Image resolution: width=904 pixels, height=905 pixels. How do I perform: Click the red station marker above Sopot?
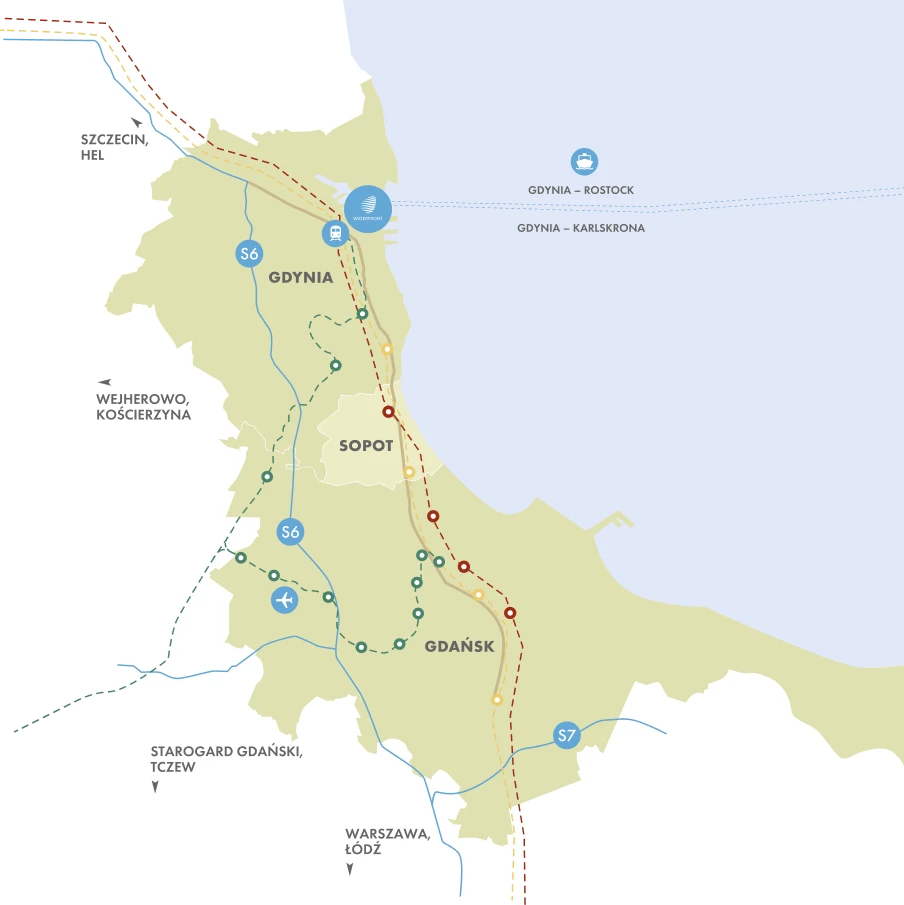click(388, 412)
